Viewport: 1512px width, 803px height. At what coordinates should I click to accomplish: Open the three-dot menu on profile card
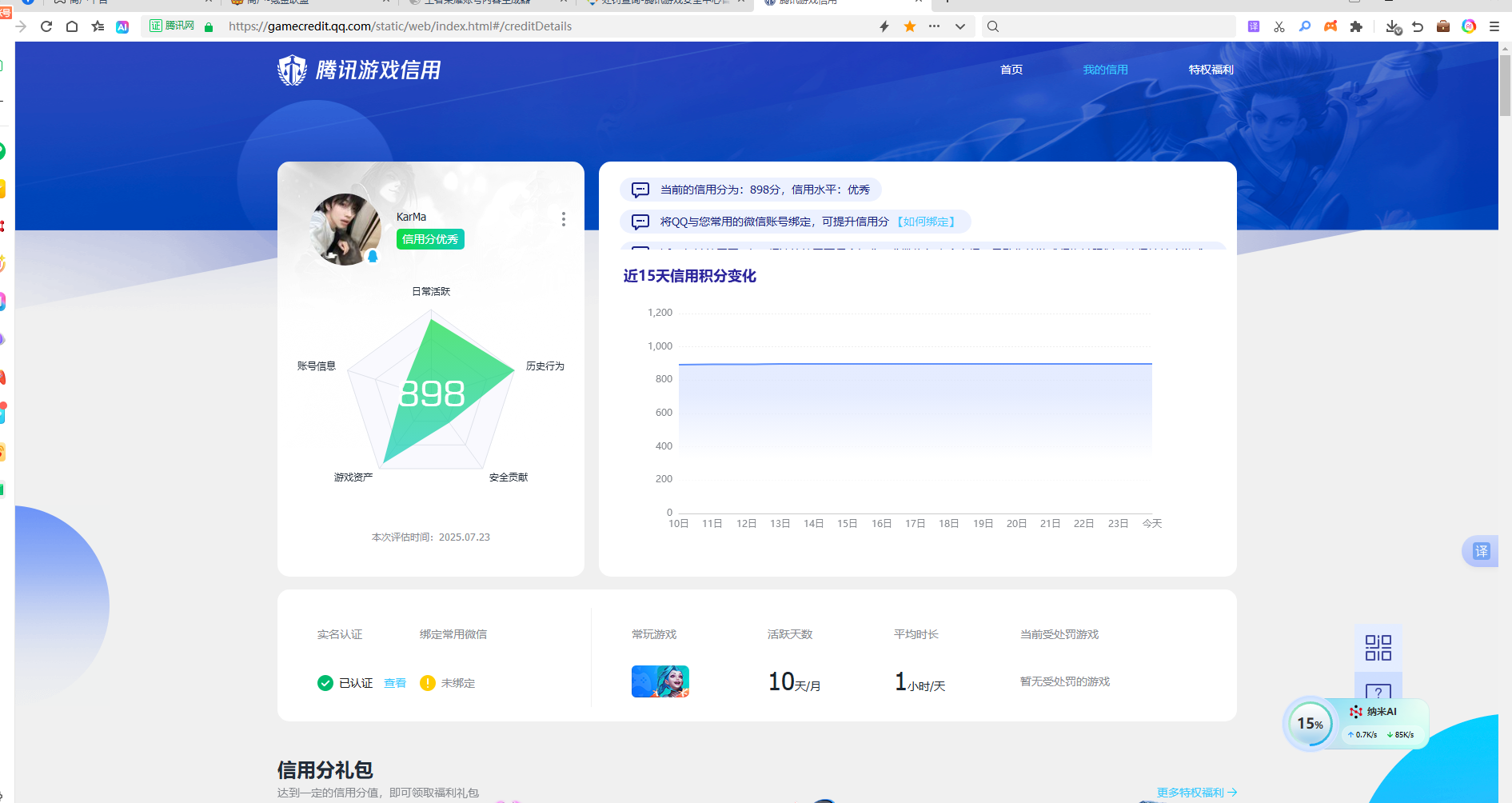point(564,219)
